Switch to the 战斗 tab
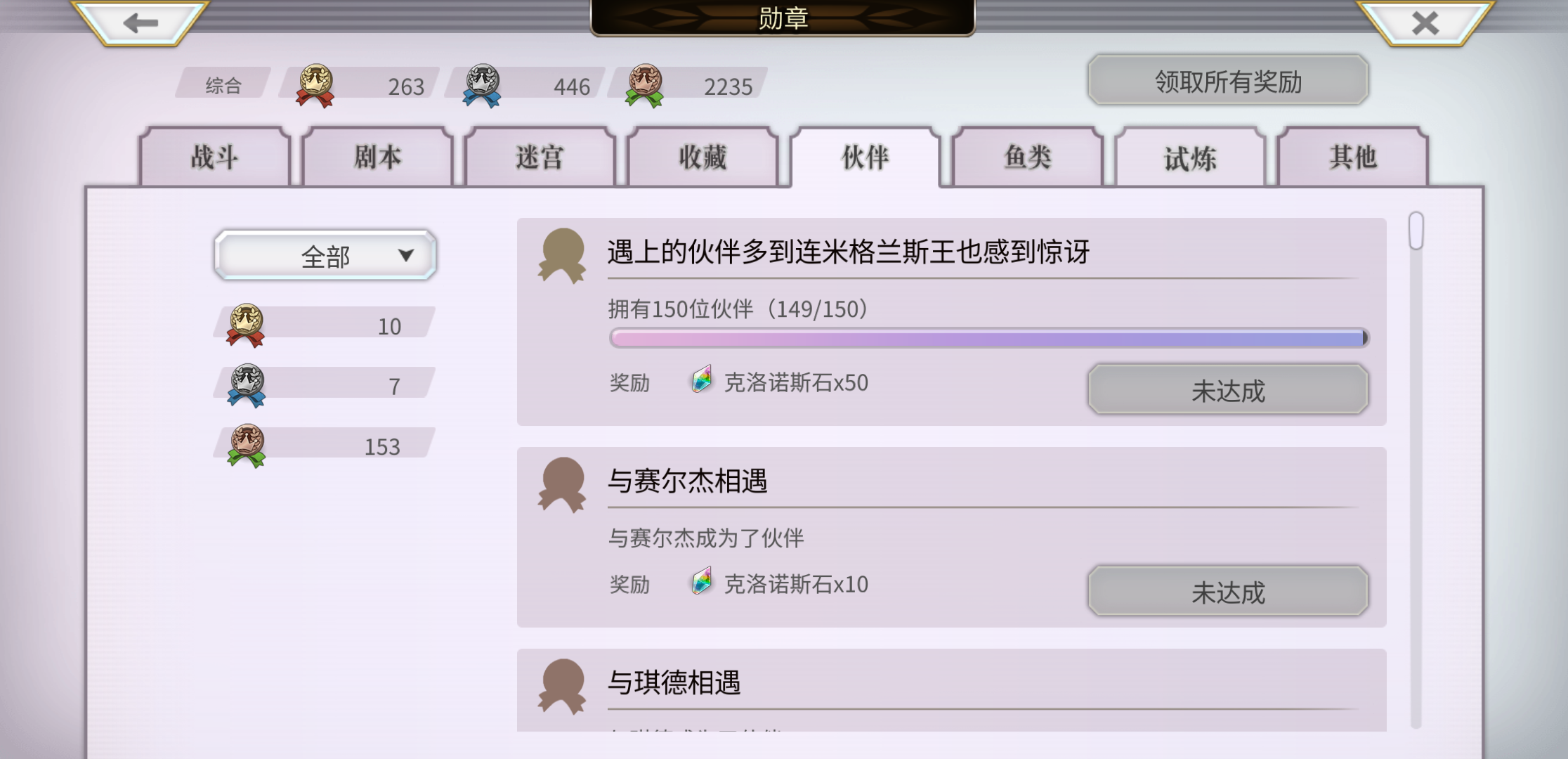 coord(215,157)
